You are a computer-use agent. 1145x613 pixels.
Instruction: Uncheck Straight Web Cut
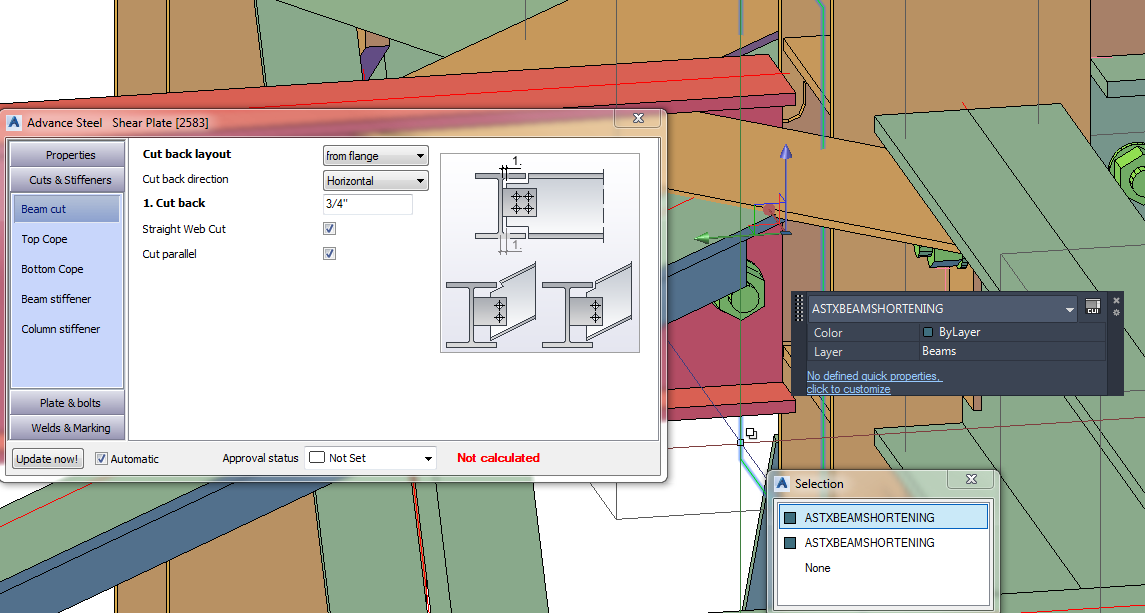pos(329,228)
